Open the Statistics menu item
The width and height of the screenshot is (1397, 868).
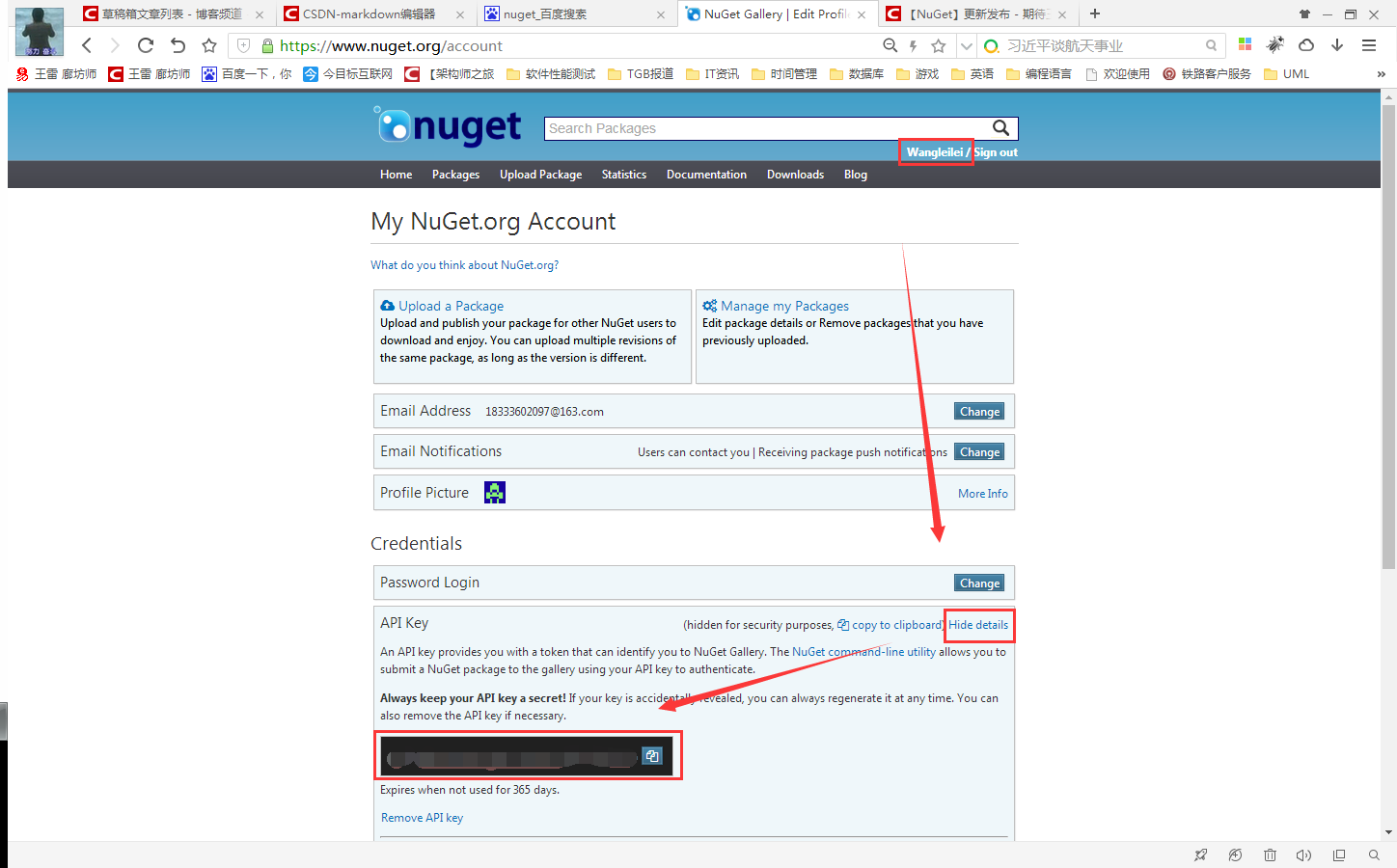(624, 175)
